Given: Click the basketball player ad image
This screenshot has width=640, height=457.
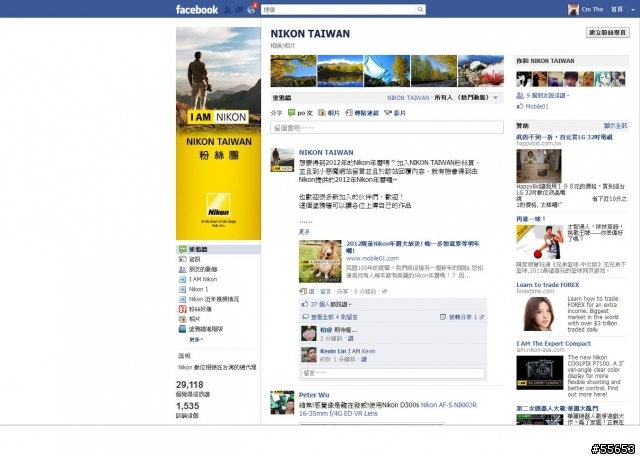Looking at the screenshot, I should point(540,242).
